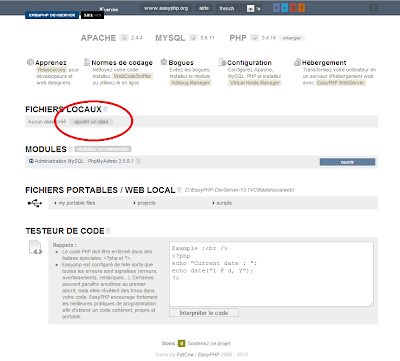Click the green donation icon
Viewport: 400px width, 361px height.
click(x=181, y=343)
